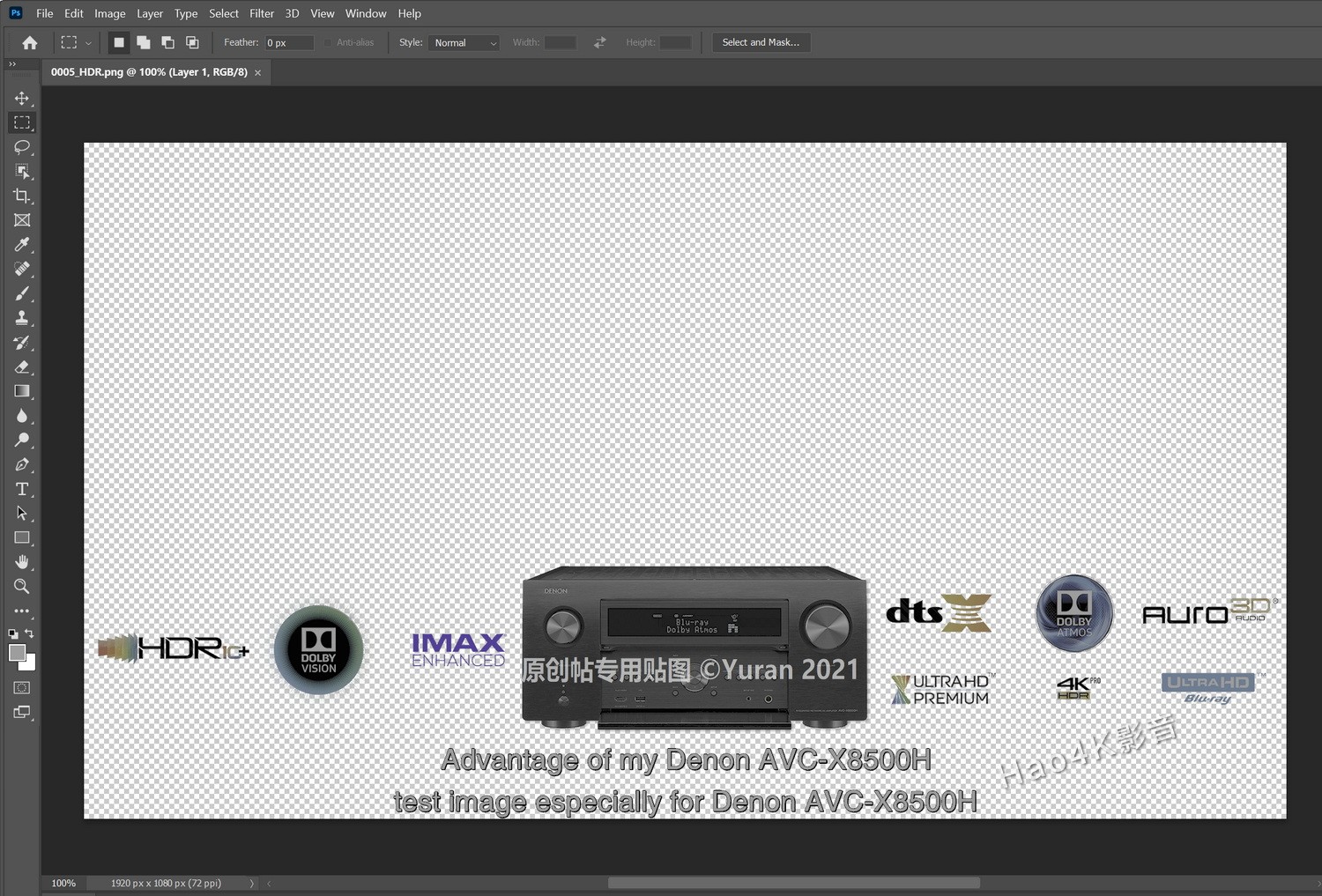Select the Rectangular Marquee tool in toolbar
The width and height of the screenshot is (1322, 896).
tap(22, 122)
